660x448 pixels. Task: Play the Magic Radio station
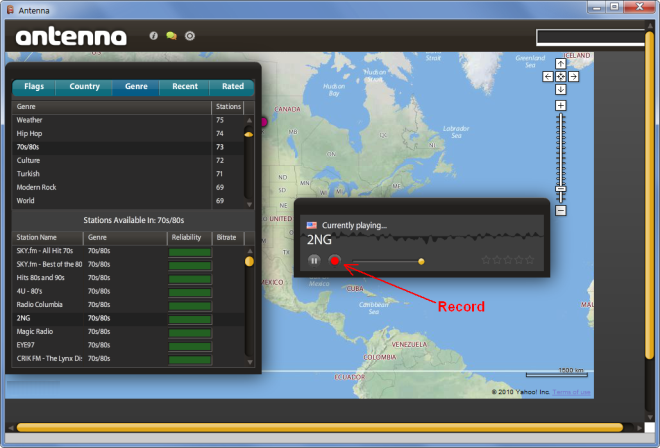click(128, 332)
